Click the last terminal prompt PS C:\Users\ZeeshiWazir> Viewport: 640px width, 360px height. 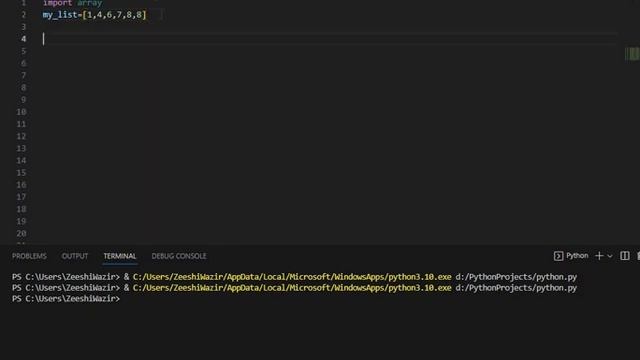click(x=66, y=299)
